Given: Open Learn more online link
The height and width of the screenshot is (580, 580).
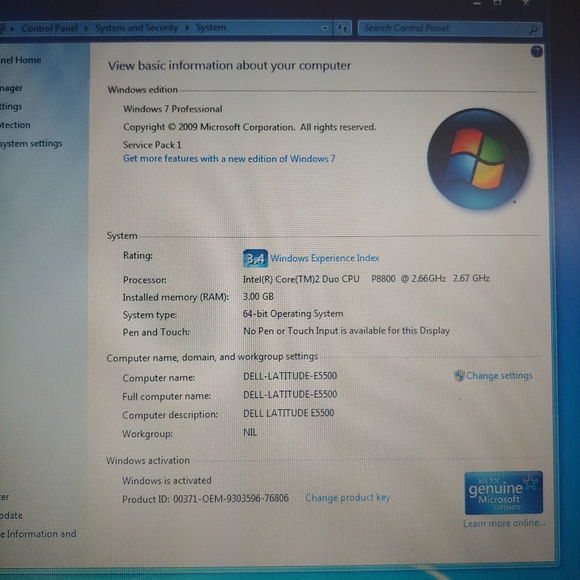Looking at the screenshot, I should [504, 523].
